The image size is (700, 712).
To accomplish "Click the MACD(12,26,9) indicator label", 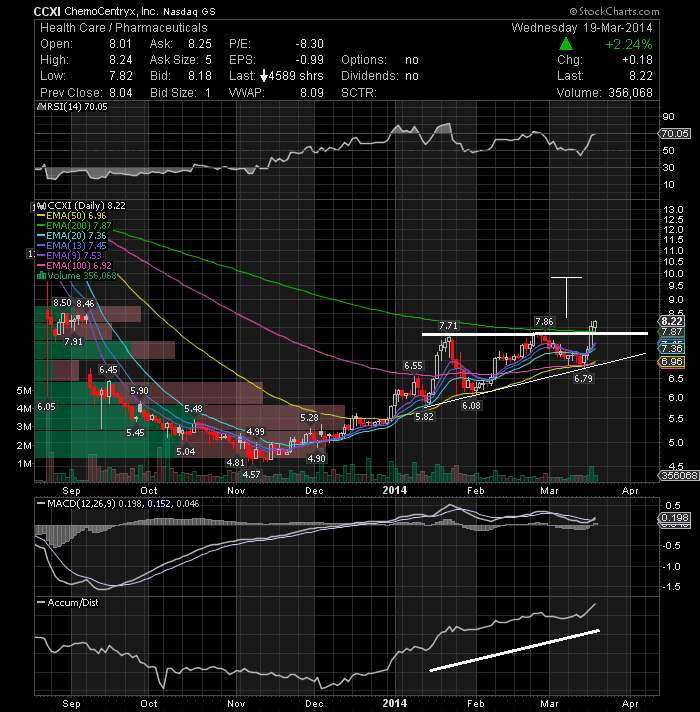I will point(82,504).
